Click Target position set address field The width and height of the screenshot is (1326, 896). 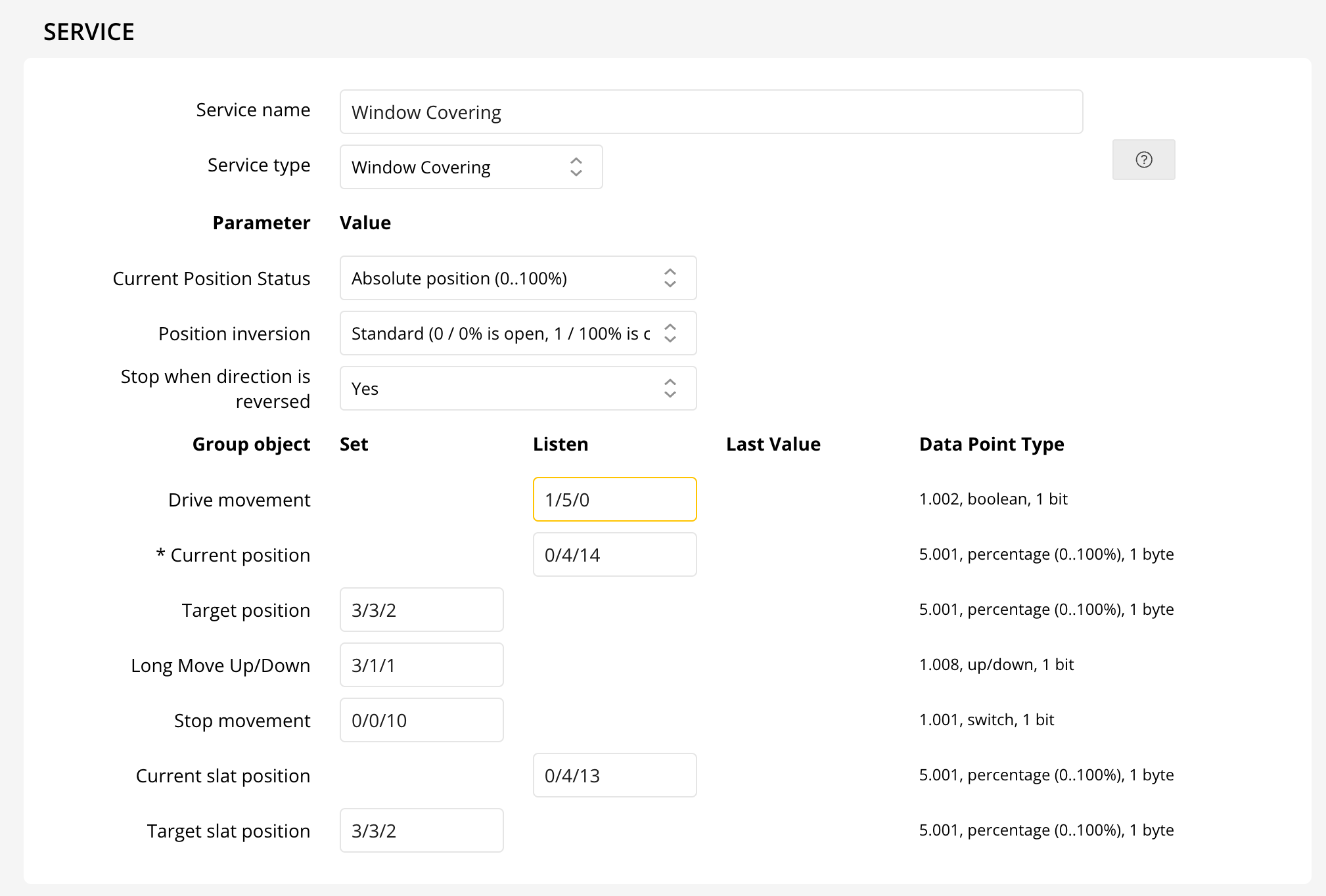point(421,610)
